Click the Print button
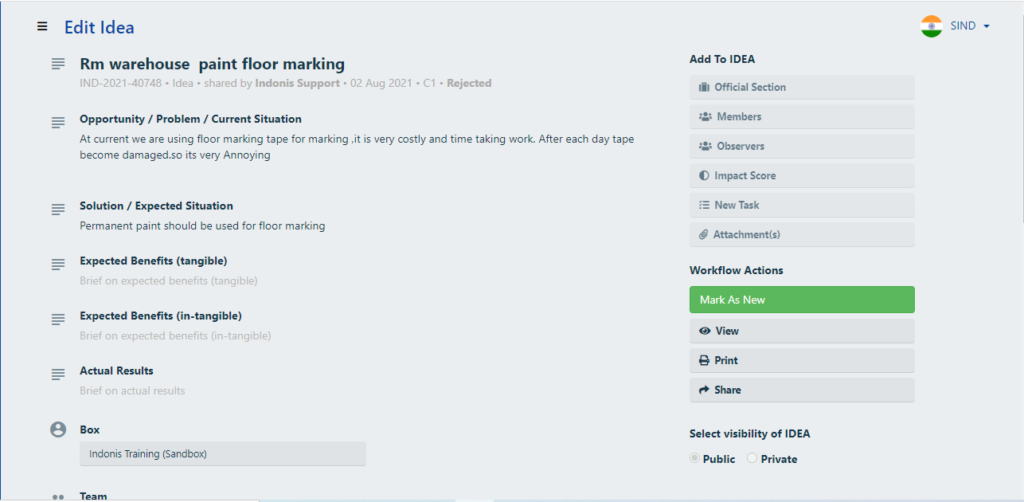The width and height of the screenshot is (1024, 502). (802, 360)
